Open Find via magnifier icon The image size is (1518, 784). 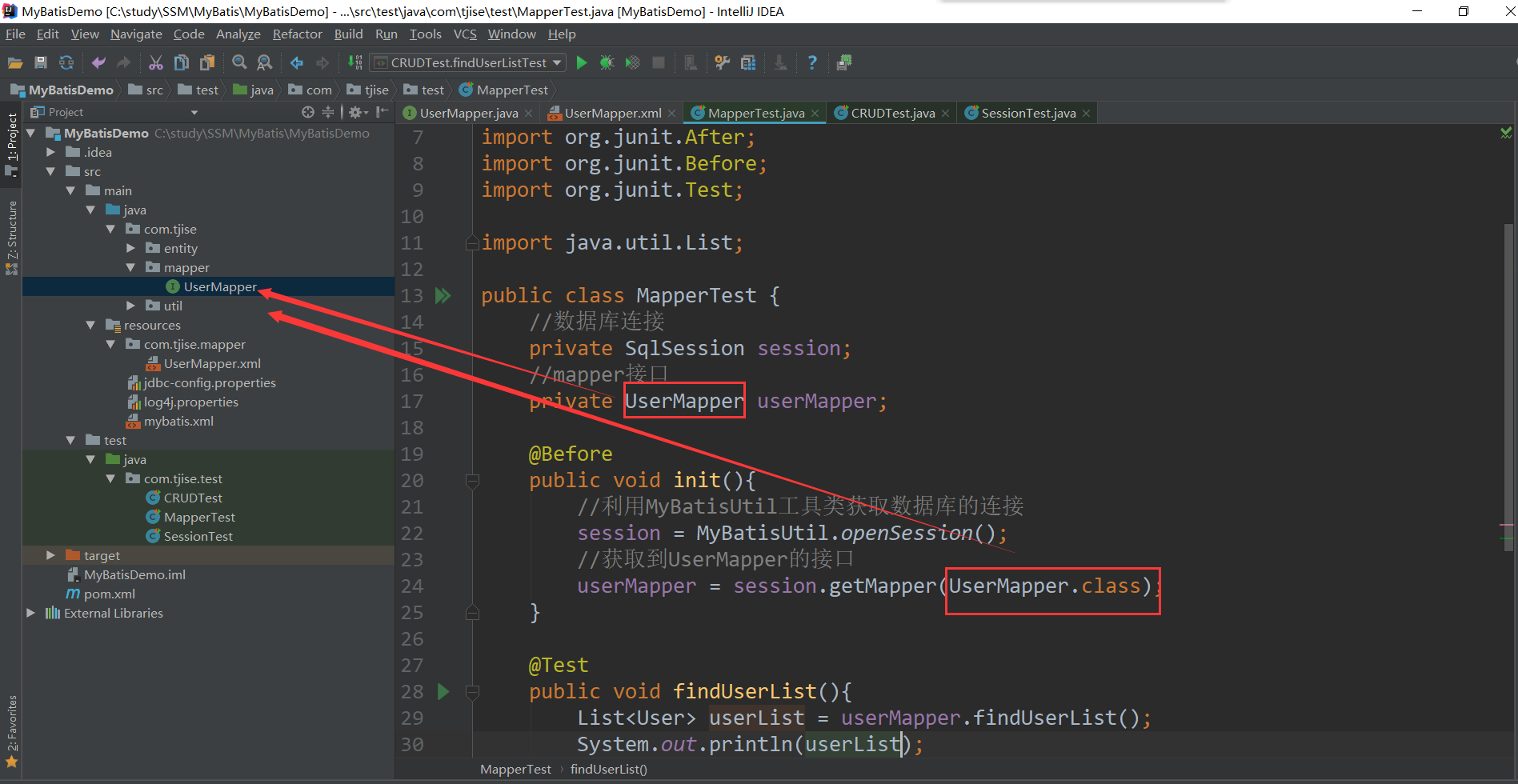click(x=239, y=62)
